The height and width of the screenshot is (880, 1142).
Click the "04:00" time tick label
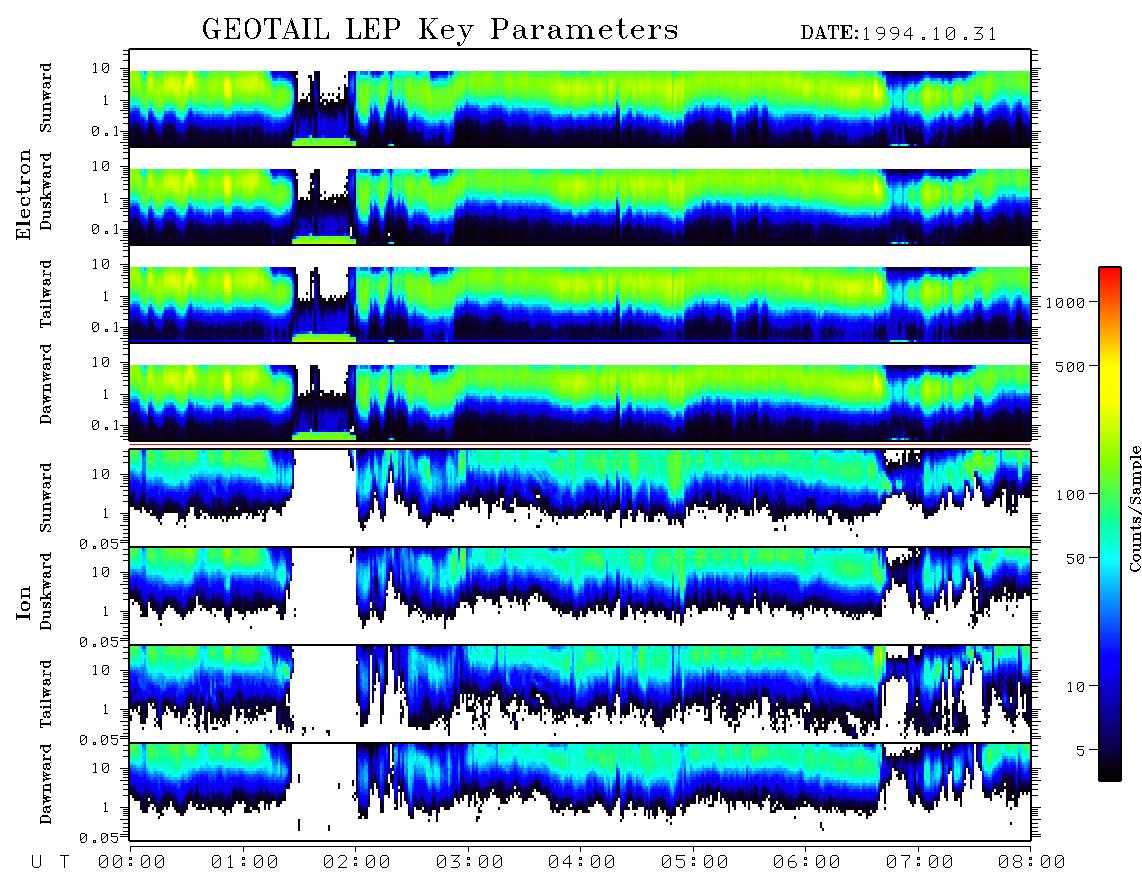click(x=582, y=863)
